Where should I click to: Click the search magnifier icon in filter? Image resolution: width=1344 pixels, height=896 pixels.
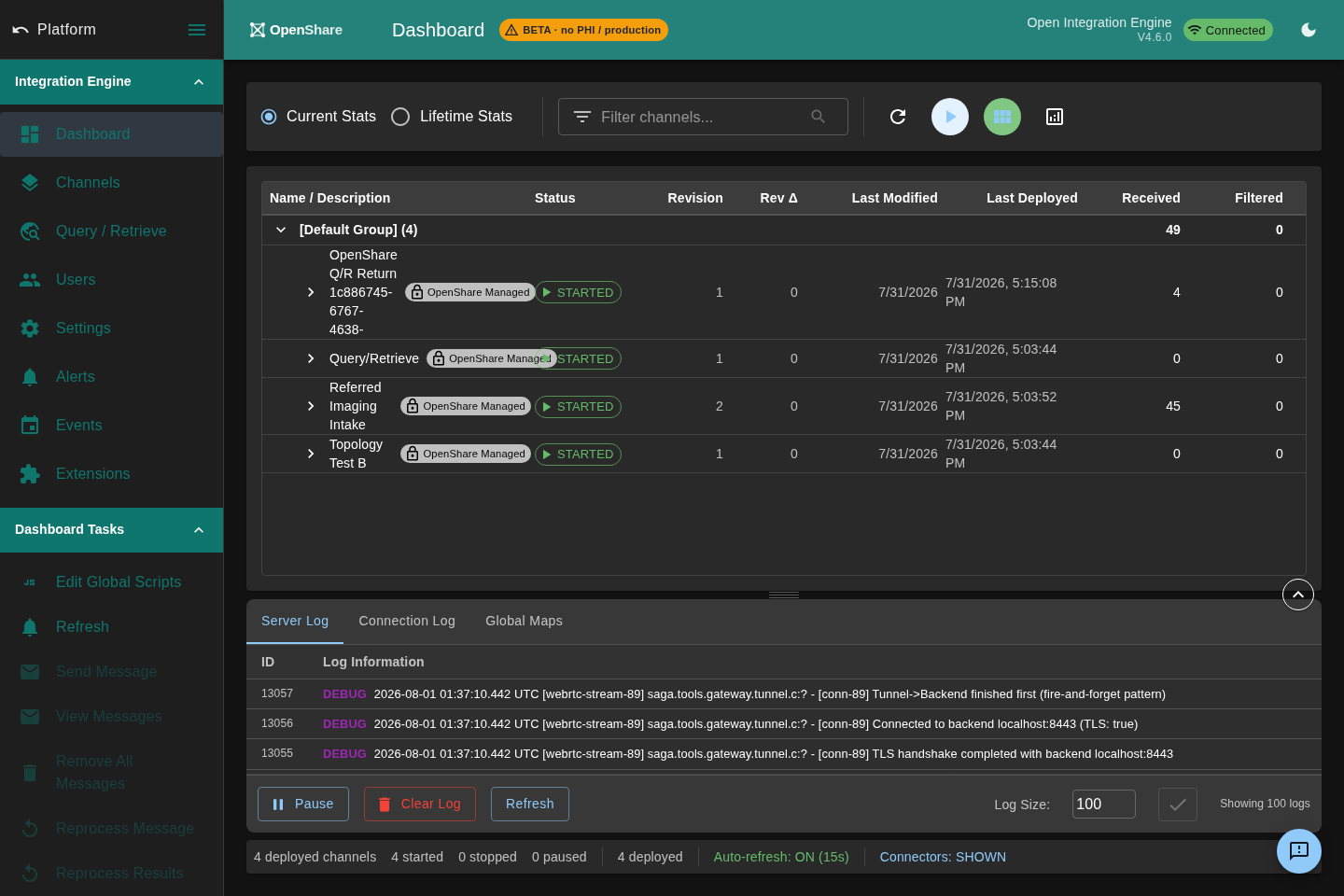(819, 117)
